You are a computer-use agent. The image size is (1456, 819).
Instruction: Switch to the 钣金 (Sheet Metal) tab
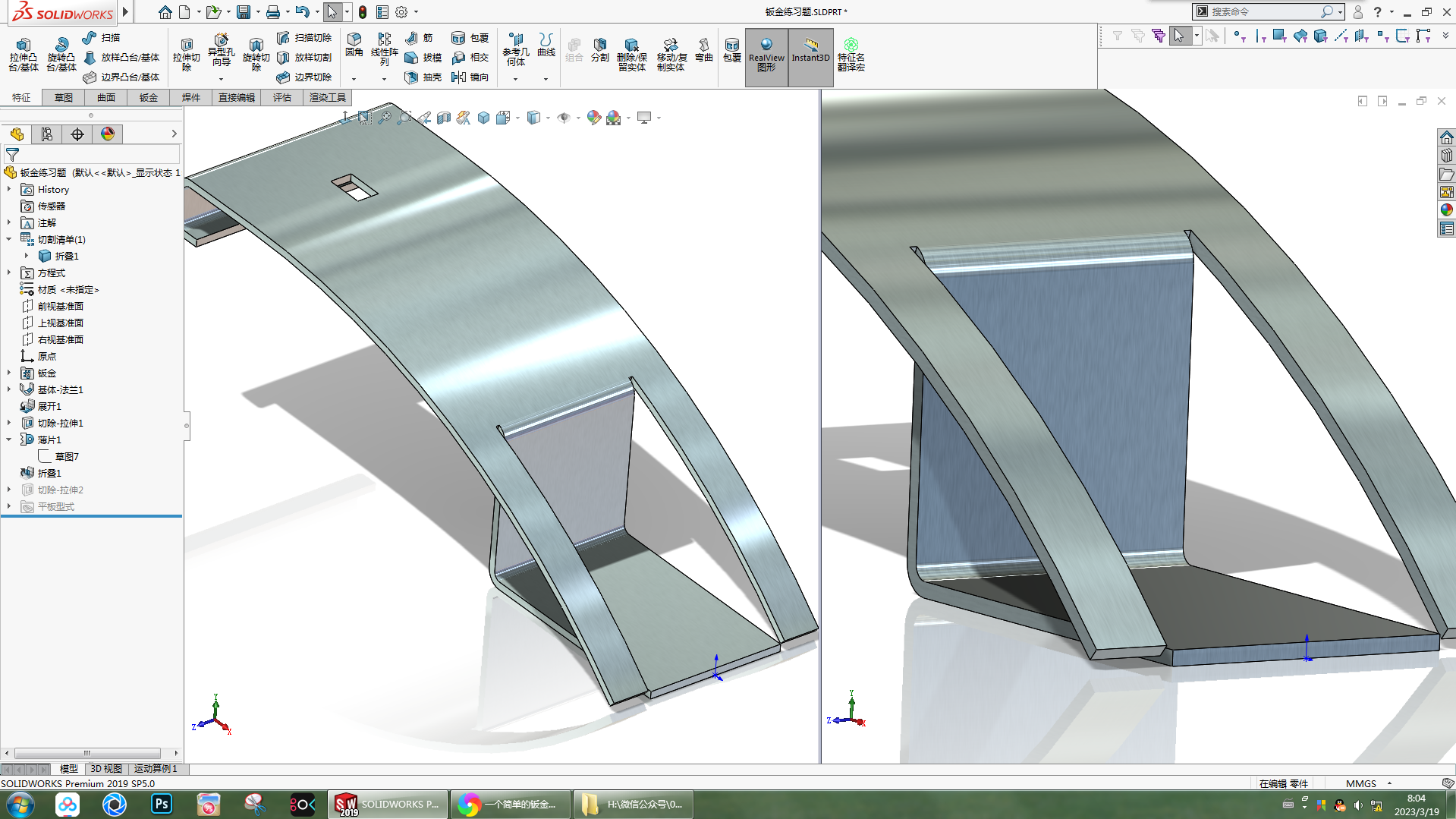(148, 98)
